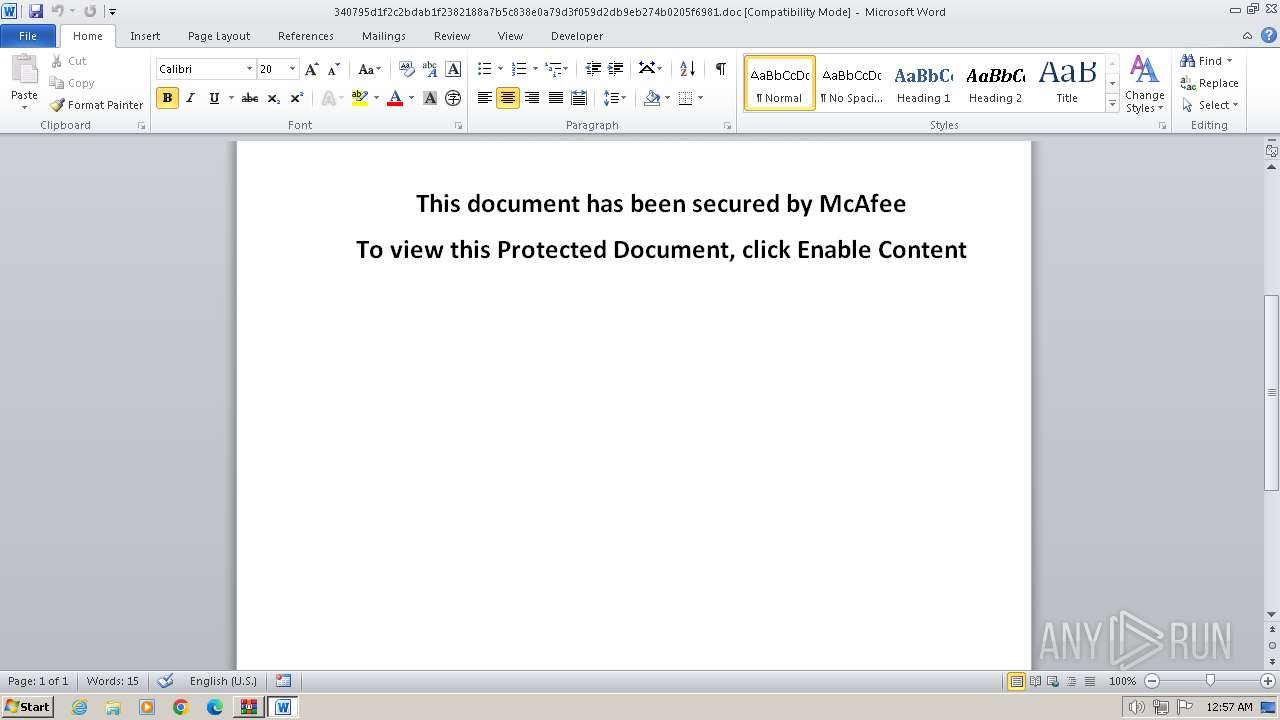The width and height of the screenshot is (1280, 720).
Task: Save document from Quick Access Toolbar
Action: click(x=36, y=11)
